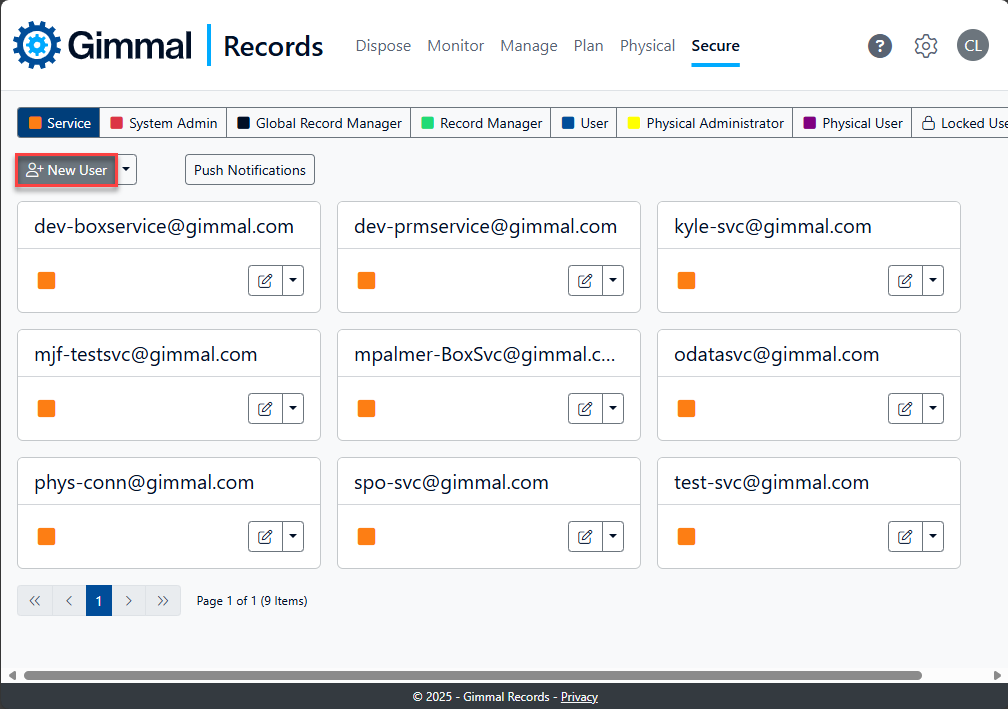Switch to Record Manager tab
Screen dimensions: 1008x709
coord(481,123)
